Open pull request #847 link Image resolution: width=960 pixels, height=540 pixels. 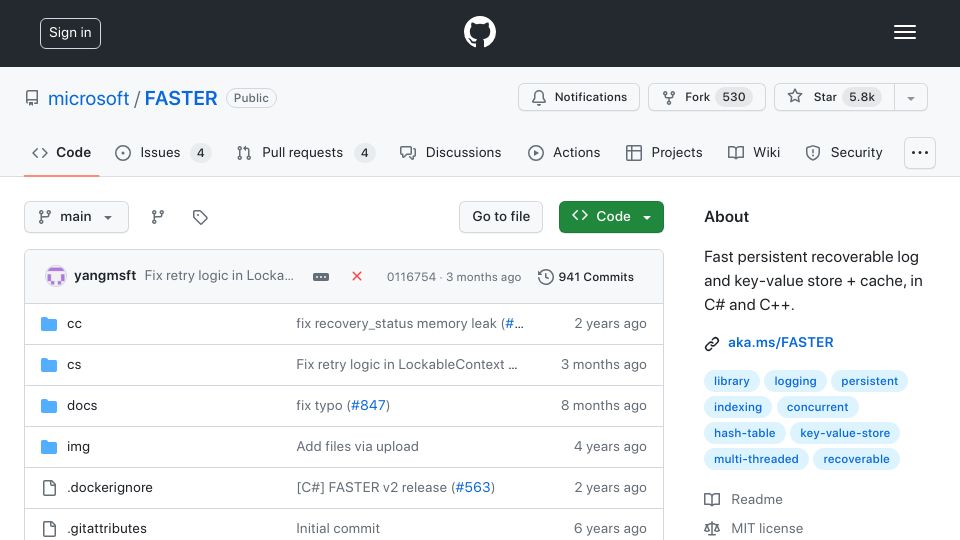369,405
